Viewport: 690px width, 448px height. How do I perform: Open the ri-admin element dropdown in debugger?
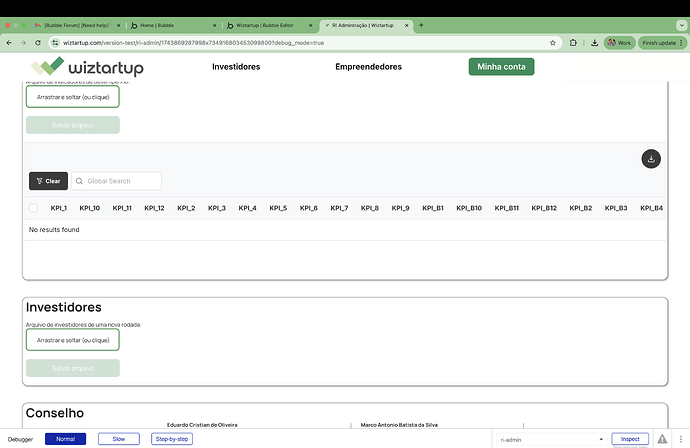coord(551,439)
